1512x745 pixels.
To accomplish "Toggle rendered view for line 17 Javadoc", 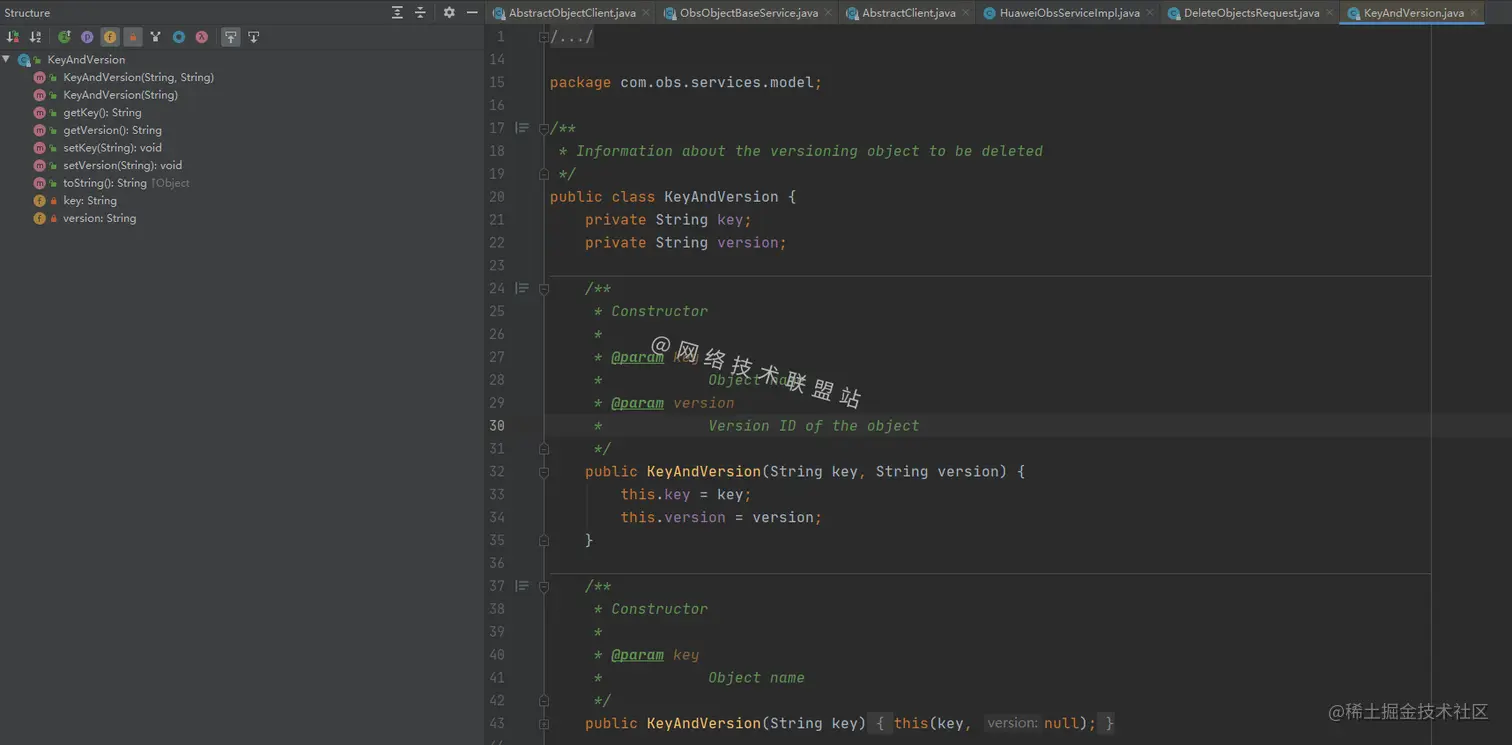I will pos(522,128).
